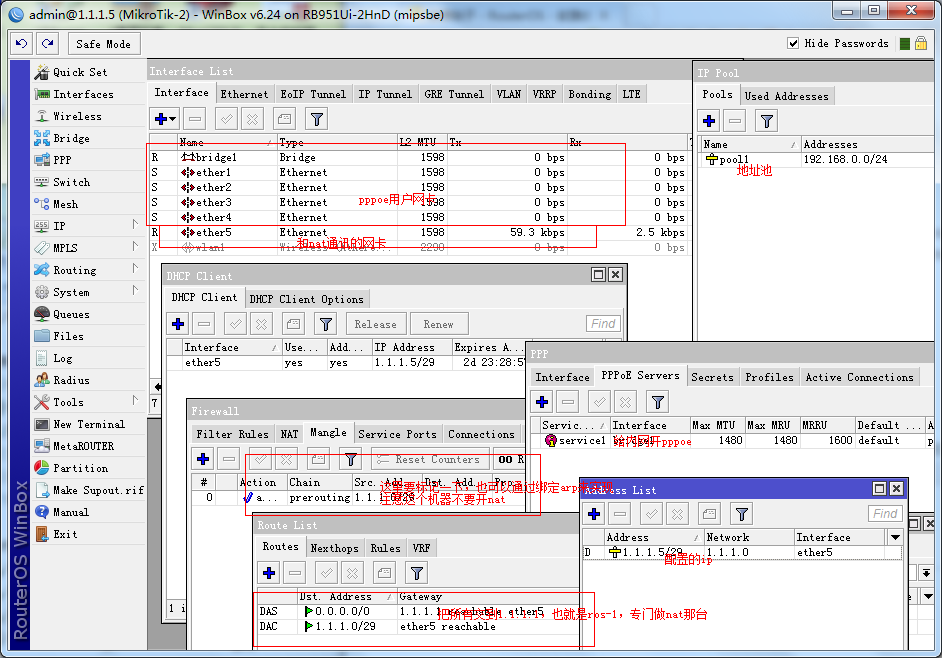Switch to the Nexthops tab in Route List
The width and height of the screenshot is (942, 658).
(x=334, y=549)
